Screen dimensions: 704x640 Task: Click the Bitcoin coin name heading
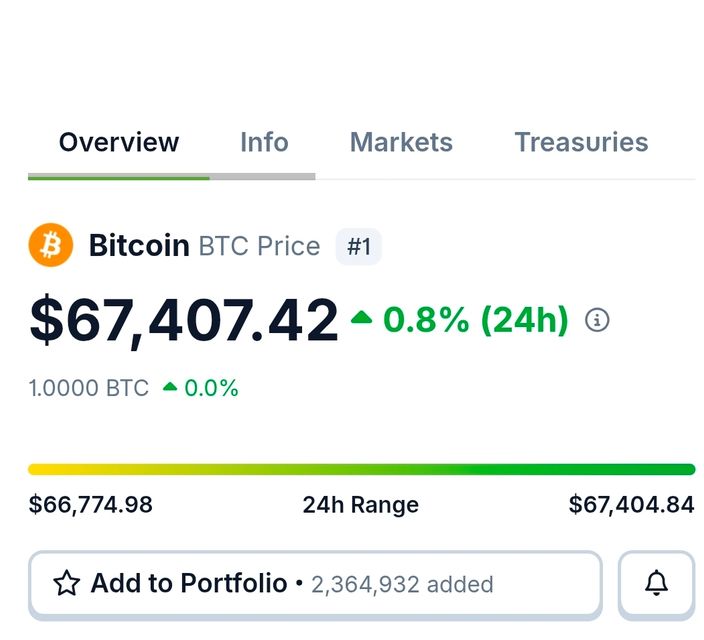pyautogui.click(x=139, y=246)
